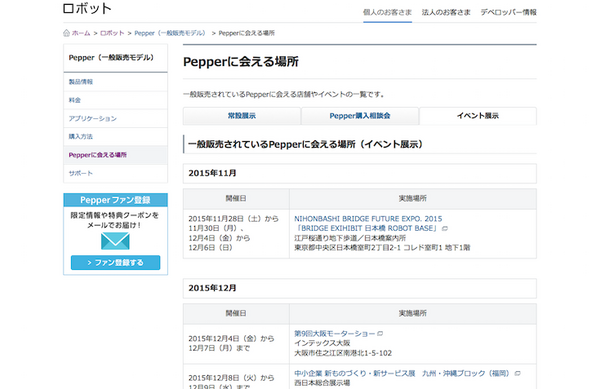The height and width of the screenshot is (389, 600).
Task: Select the 個人のお客さま top tab
Action: point(387,12)
